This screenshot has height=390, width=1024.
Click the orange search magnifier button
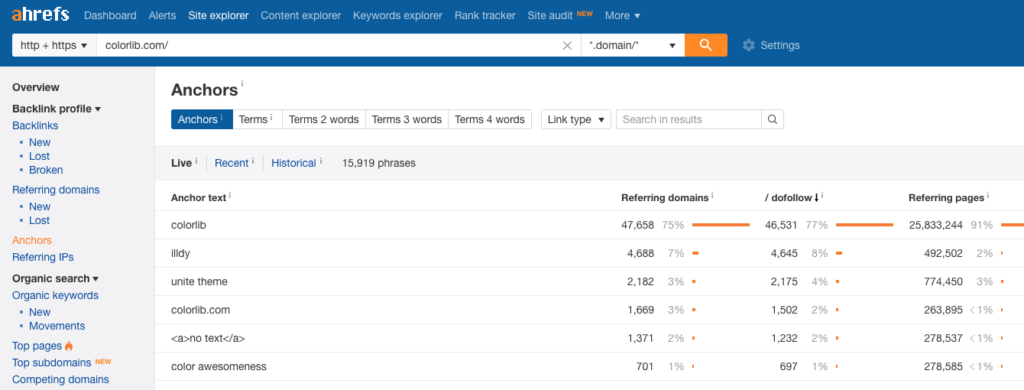pos(705,45)
